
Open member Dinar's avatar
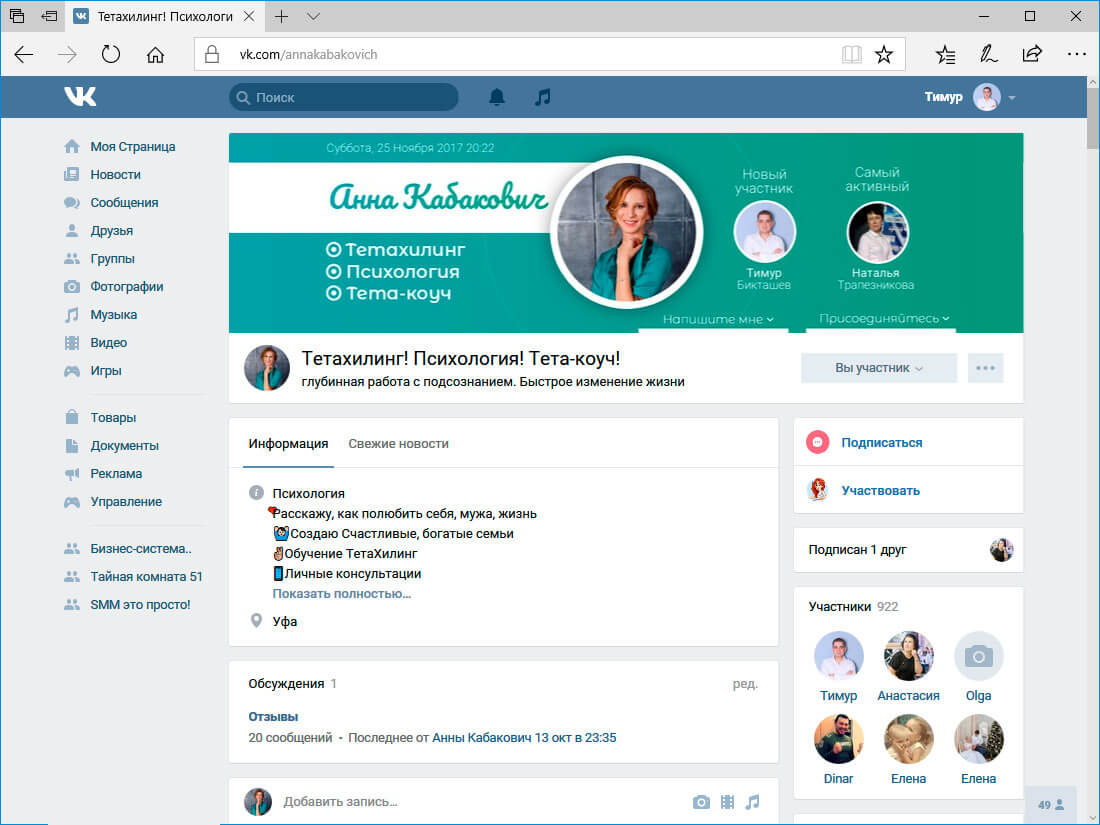tap(838, 739)
